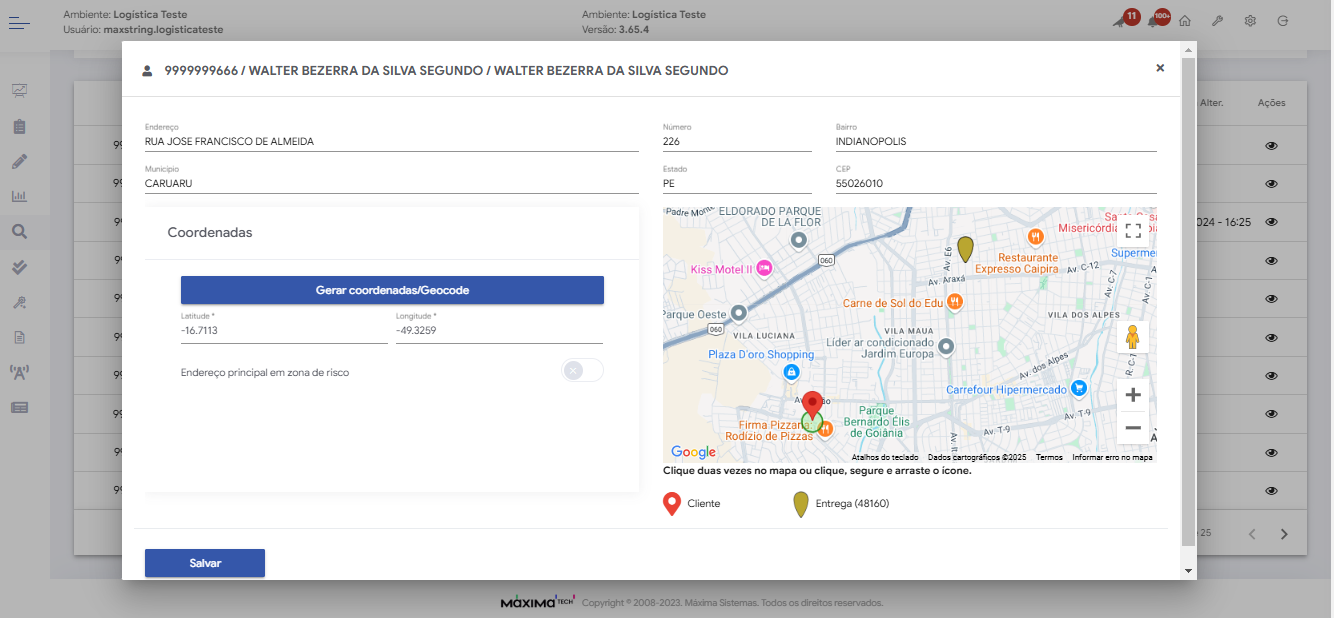Click the Street View pegman icon
Viewport: 1334px width, 618px height.
click(1133, 338)
